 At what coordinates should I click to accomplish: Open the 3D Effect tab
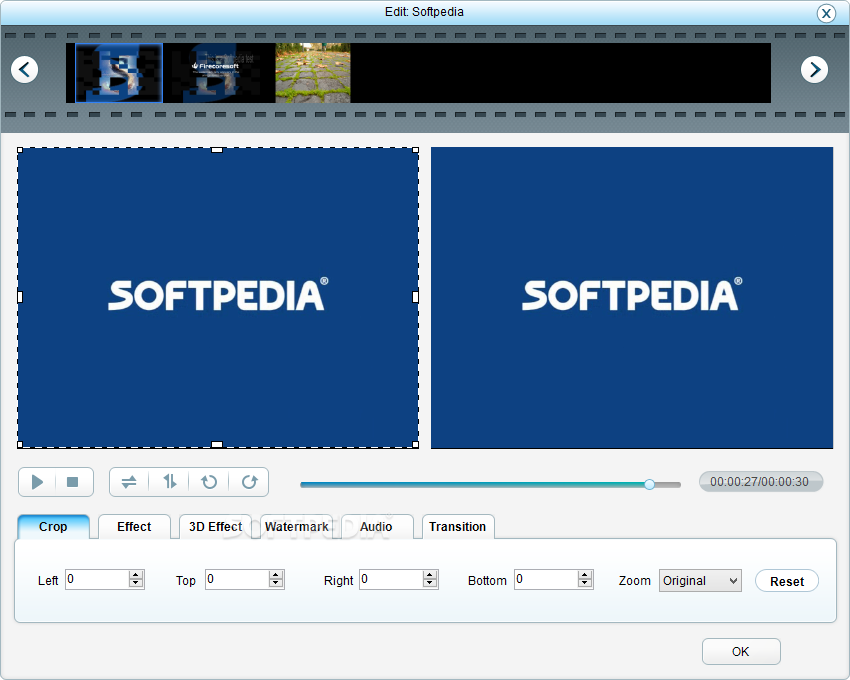tap(215, 527)
